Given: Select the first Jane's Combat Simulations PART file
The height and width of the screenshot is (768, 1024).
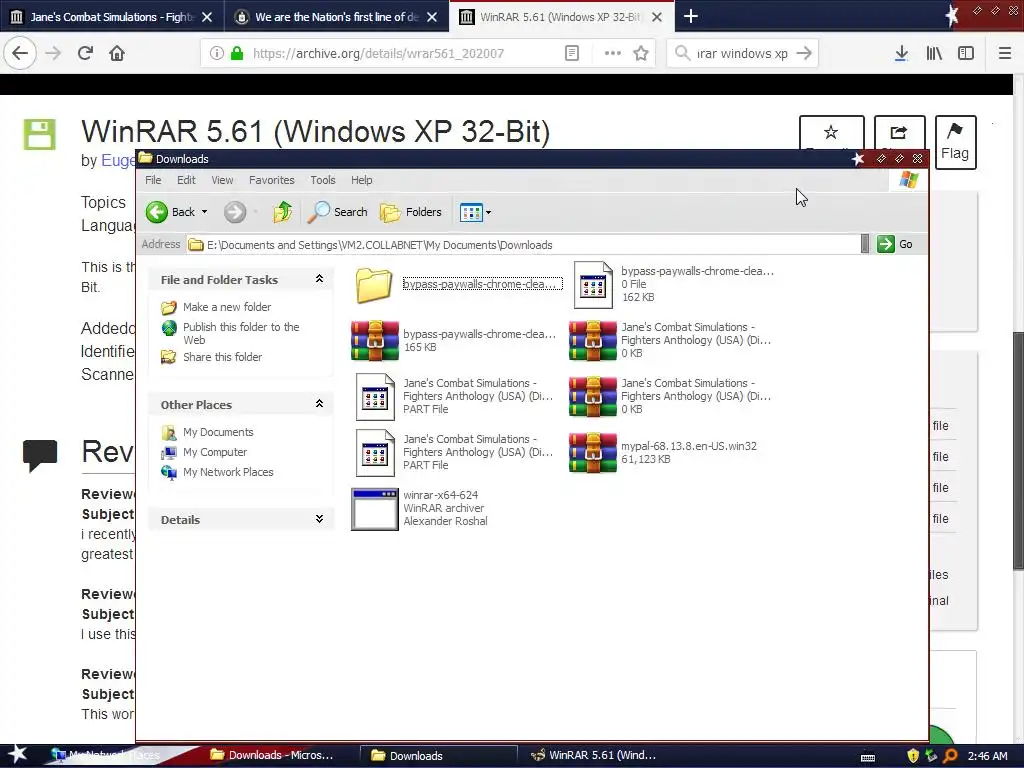Looking at the screenshot, I should pyautogui.click(x=375, y=396).
